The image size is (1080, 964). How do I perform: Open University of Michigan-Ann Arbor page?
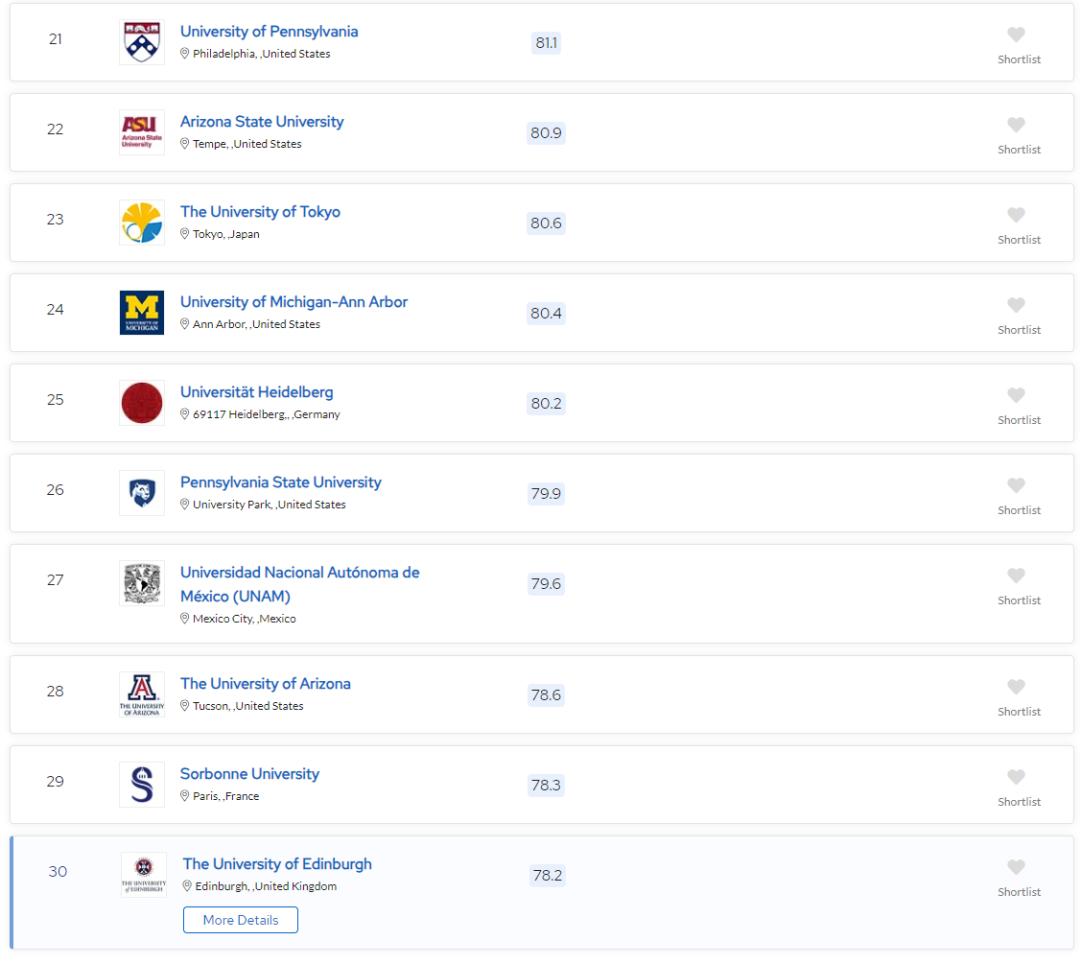coord(294,302)
